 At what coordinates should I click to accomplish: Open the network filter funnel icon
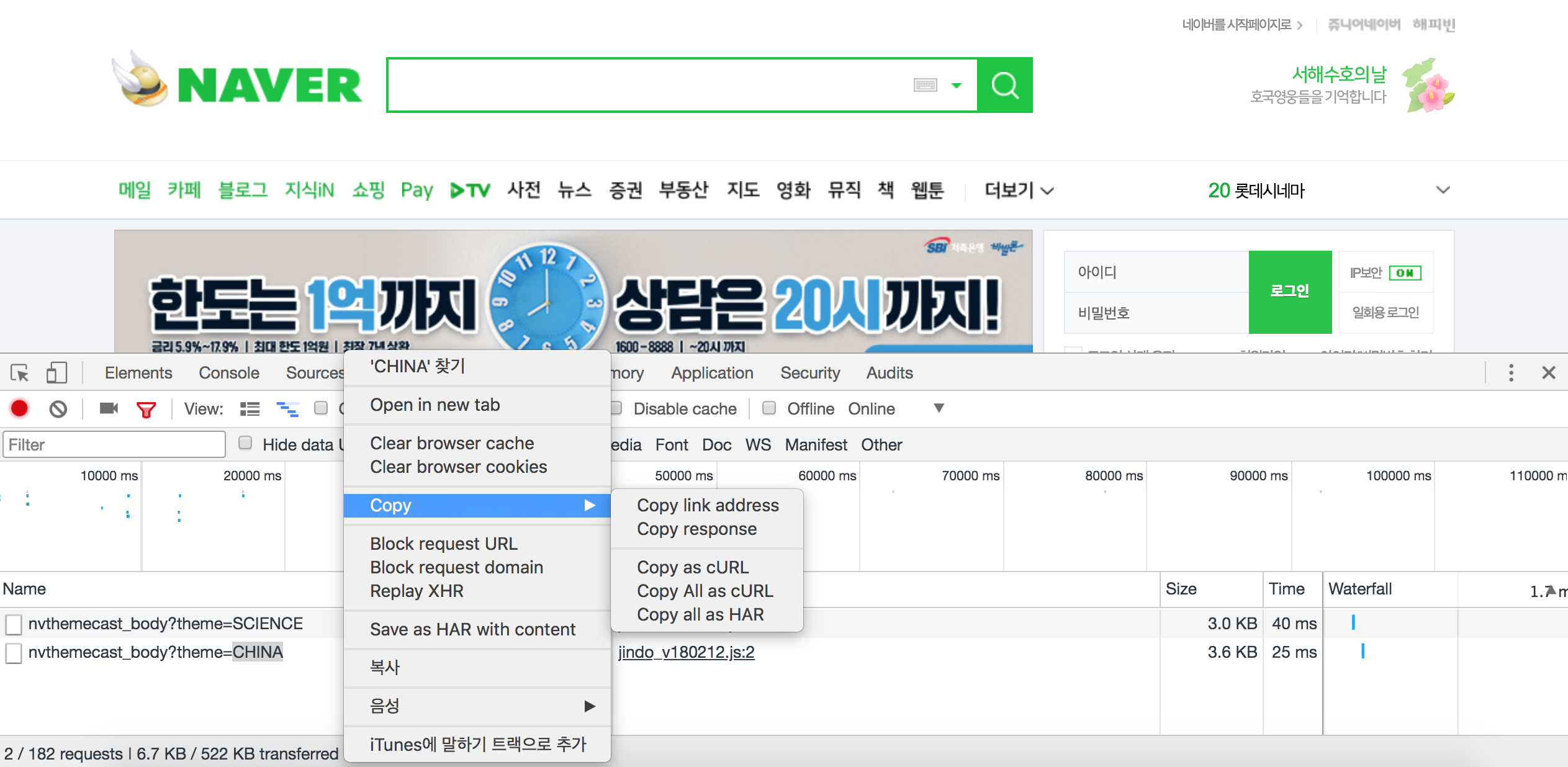tap(146, 408)
